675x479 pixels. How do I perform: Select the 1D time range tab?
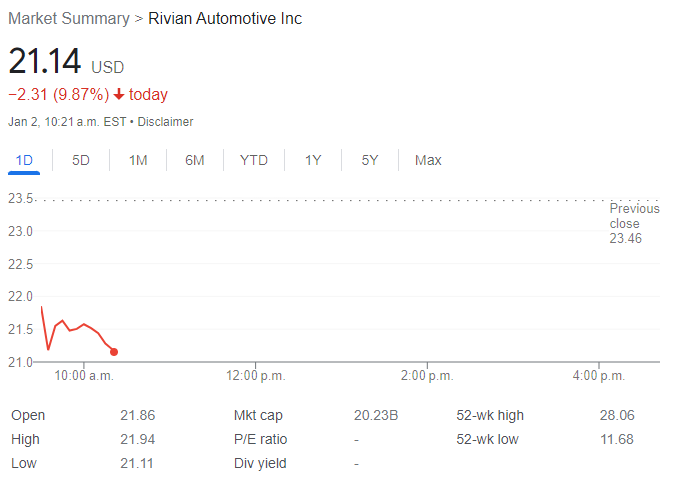pos(24,160)
